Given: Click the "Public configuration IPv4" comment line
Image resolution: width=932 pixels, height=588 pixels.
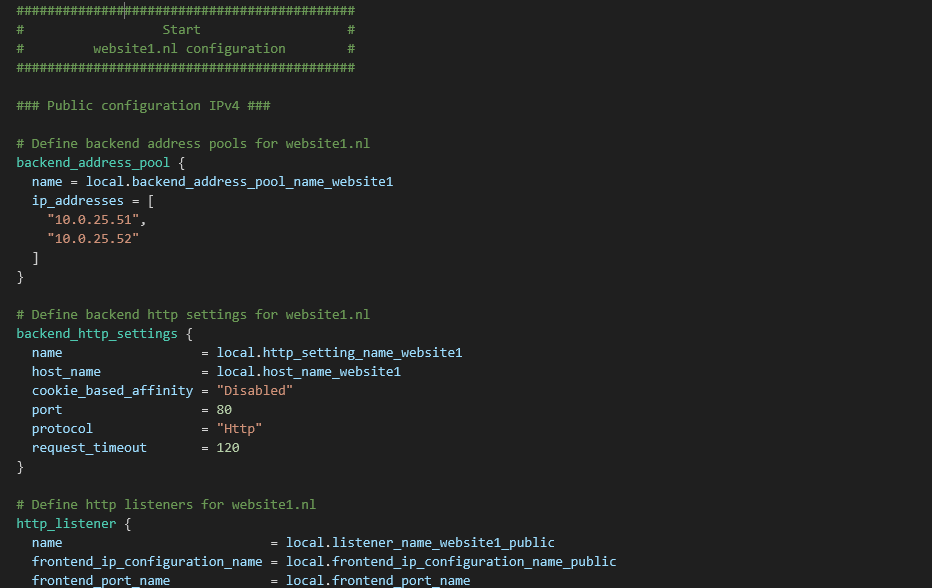Looking at the screenshot, I should click(x=143, y=105).
